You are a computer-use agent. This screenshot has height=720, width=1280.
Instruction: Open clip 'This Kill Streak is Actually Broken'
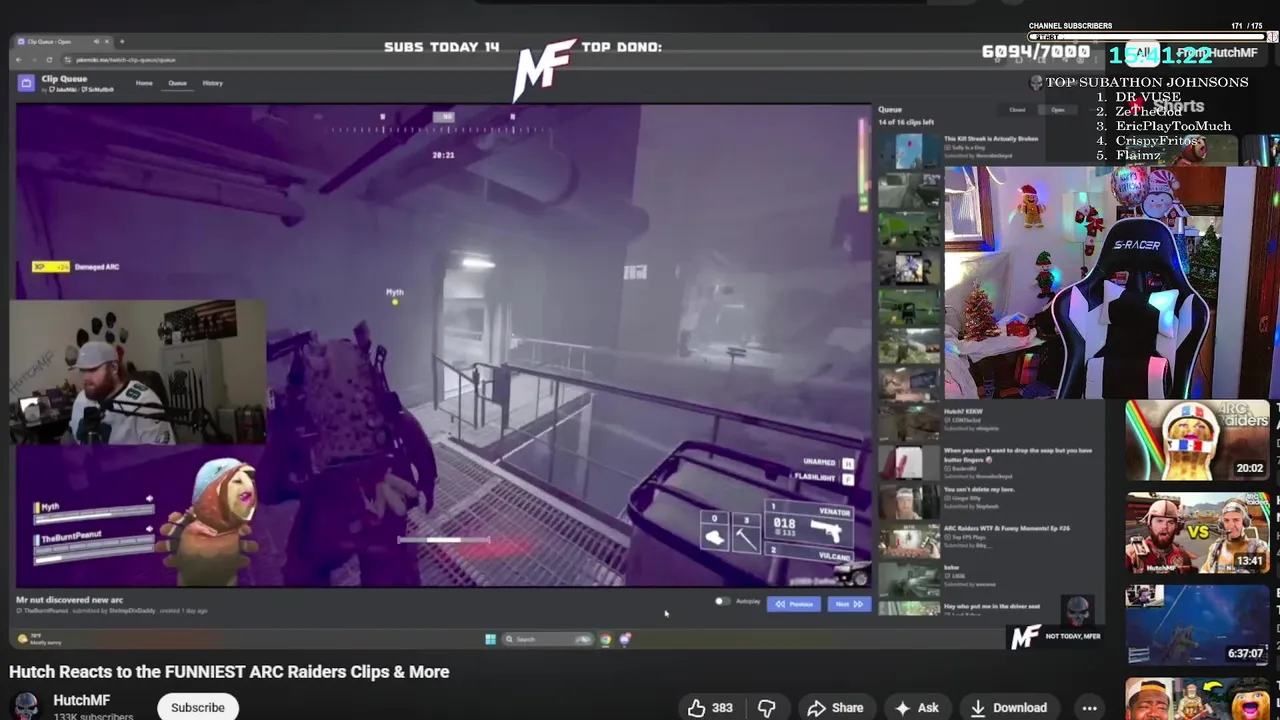point(991,139)
